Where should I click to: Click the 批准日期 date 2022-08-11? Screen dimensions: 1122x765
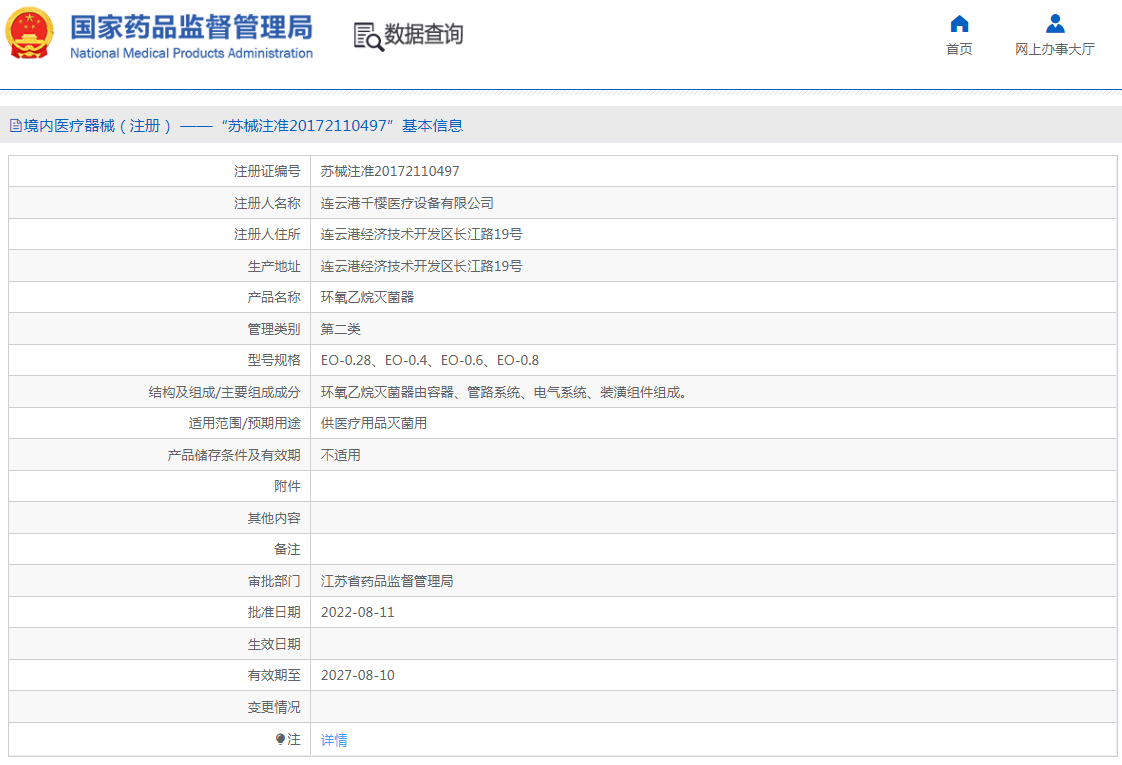359,611
